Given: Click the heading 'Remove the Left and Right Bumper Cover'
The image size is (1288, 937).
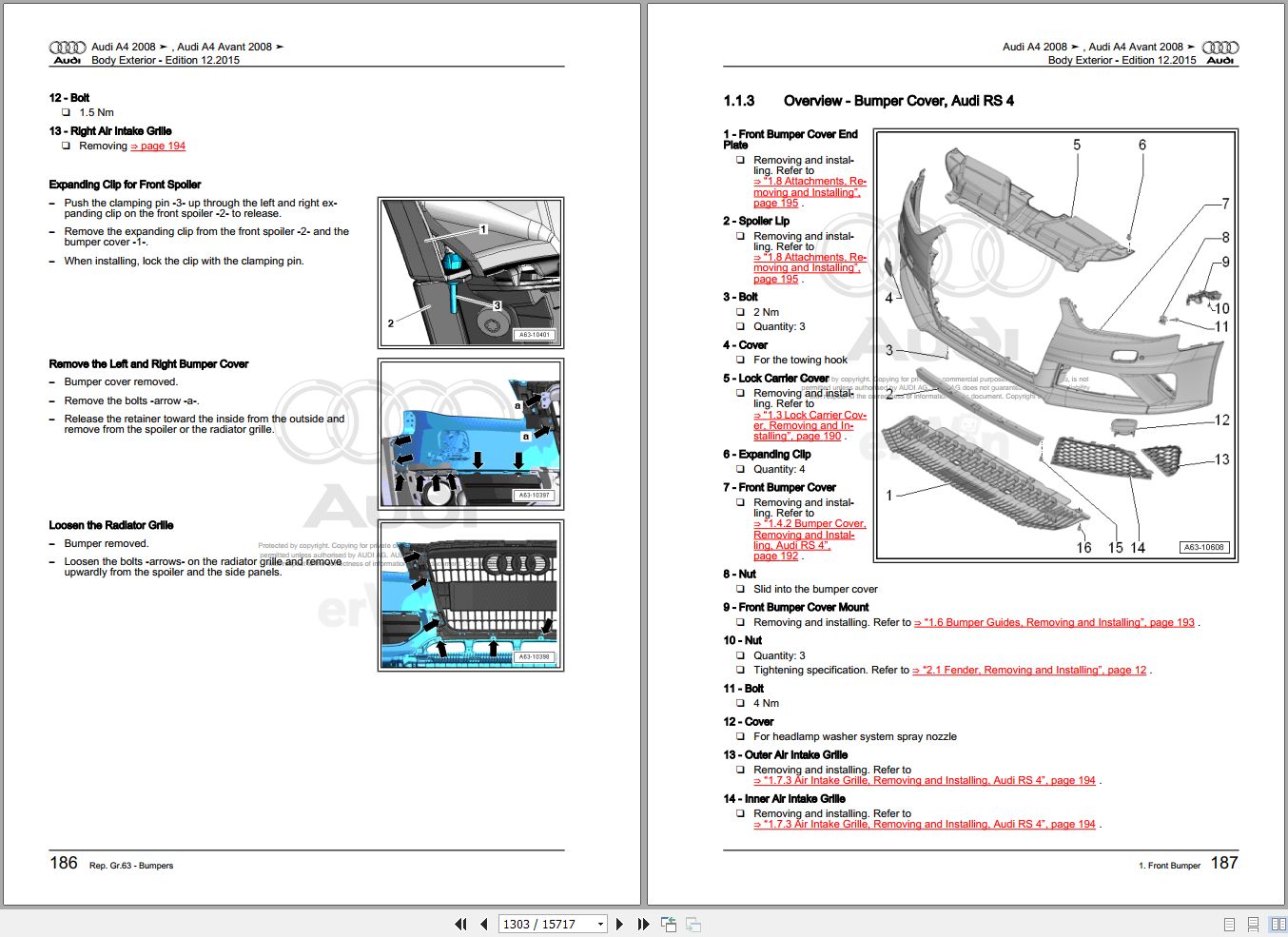Looking at the screenshot, I should (x=148, y=363).
